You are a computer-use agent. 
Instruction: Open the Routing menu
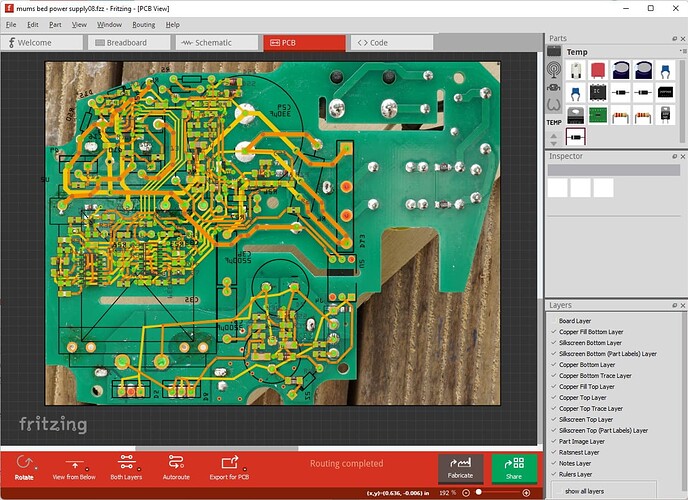click(x=143, y=25)
